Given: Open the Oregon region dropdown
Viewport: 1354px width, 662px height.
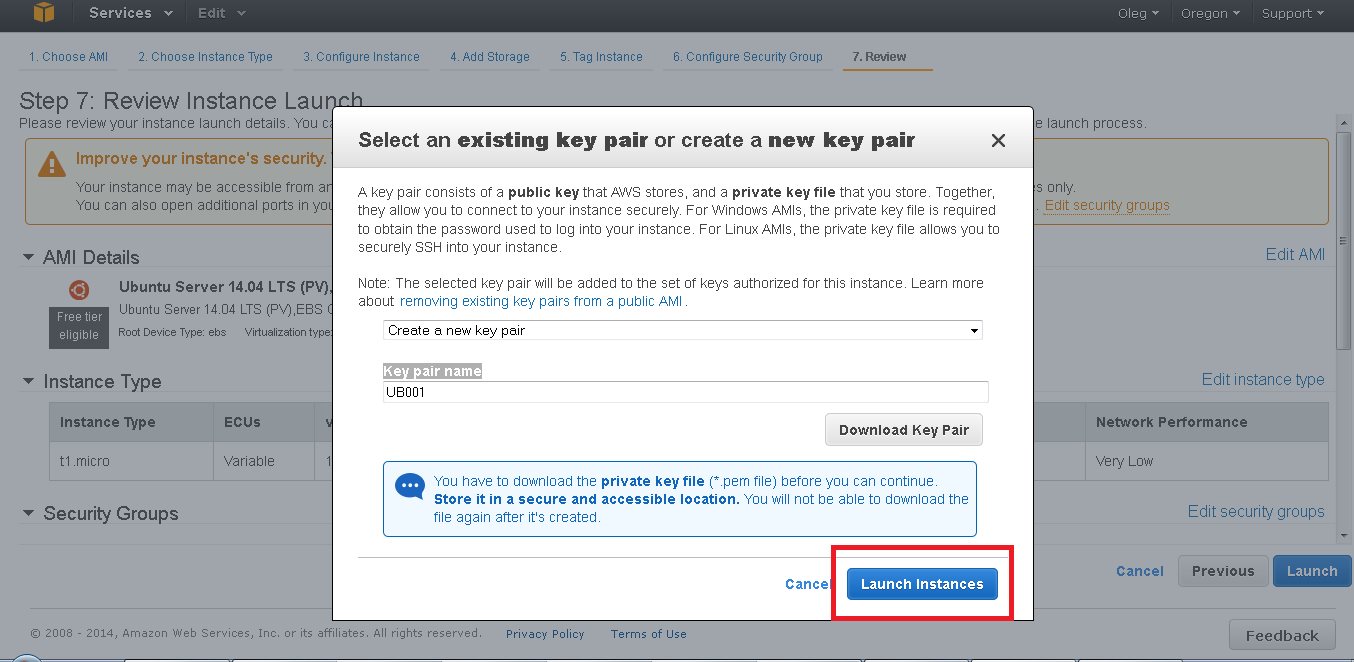Looking at the screenshot, I should 1210,13.
